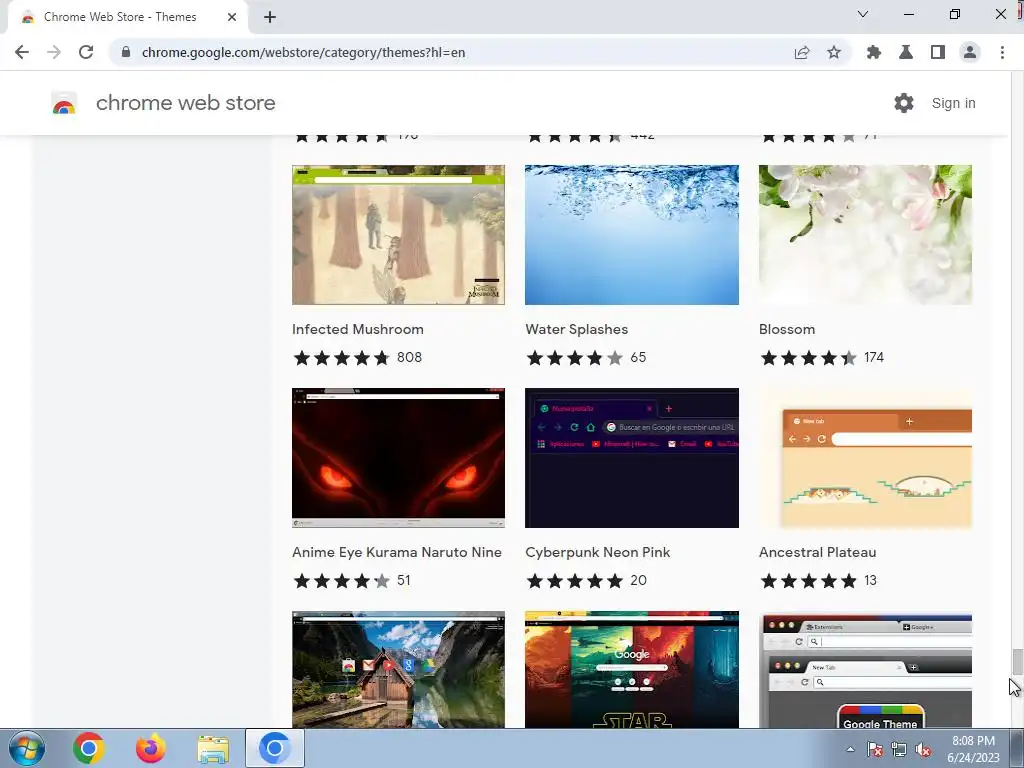
Task: Close the Chrome Web Store tab
Action: [x=232, y=17]
